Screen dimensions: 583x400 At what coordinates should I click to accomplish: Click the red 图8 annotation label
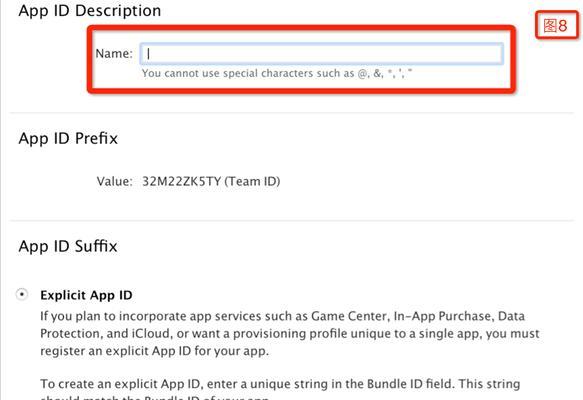pos(557,26)
